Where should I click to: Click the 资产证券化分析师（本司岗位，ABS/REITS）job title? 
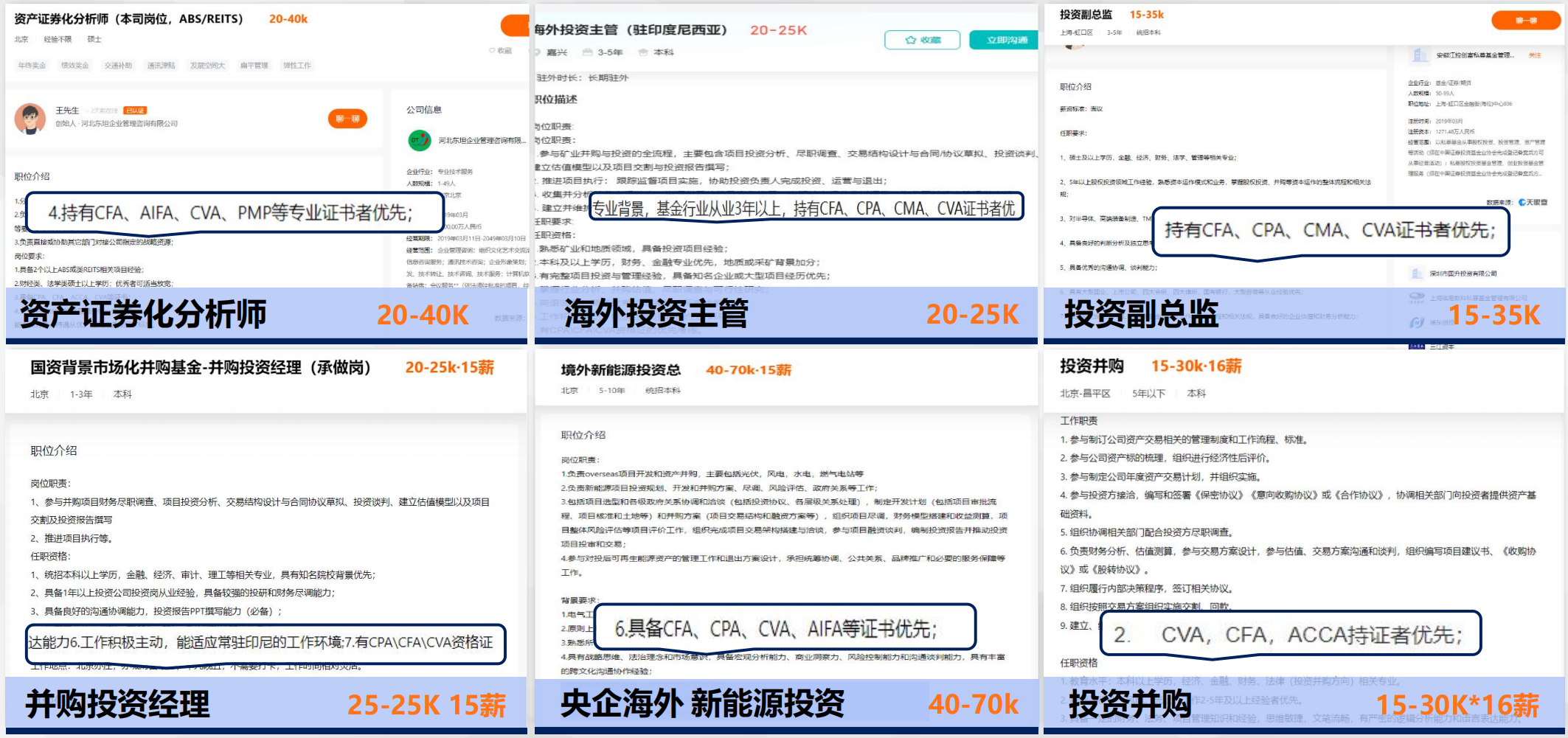pyautogui.click(x=128, y=19)
